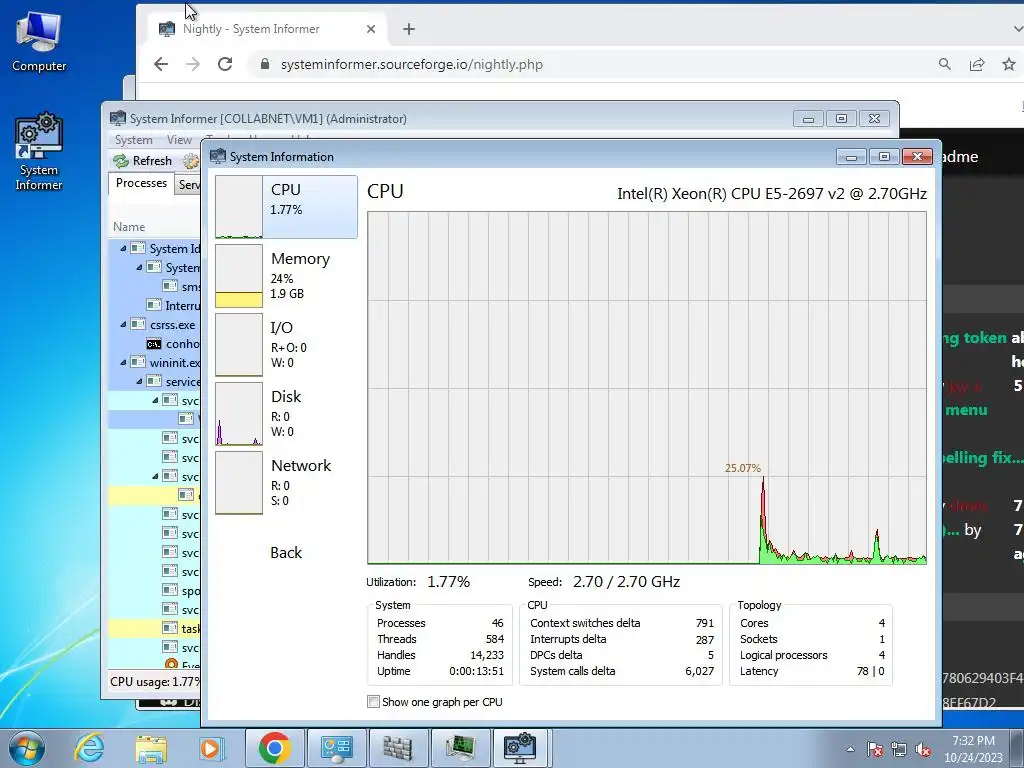This screenshot has width=1024, height=768.
Task: Open the I/O section in System Information
Action: [x=286, y=345]
